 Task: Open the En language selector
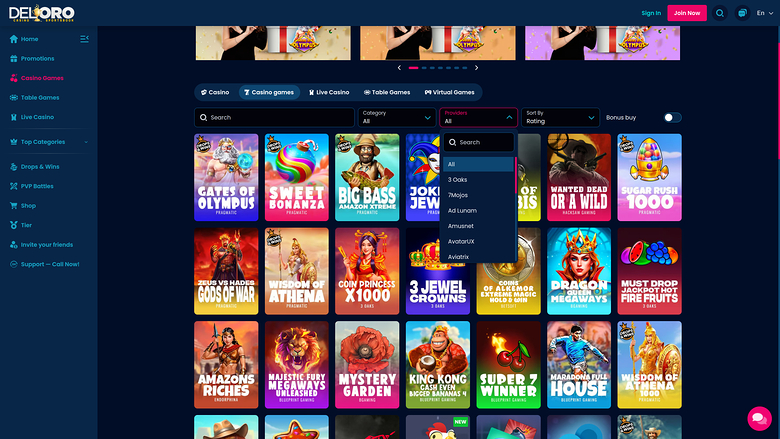(765, 13)
